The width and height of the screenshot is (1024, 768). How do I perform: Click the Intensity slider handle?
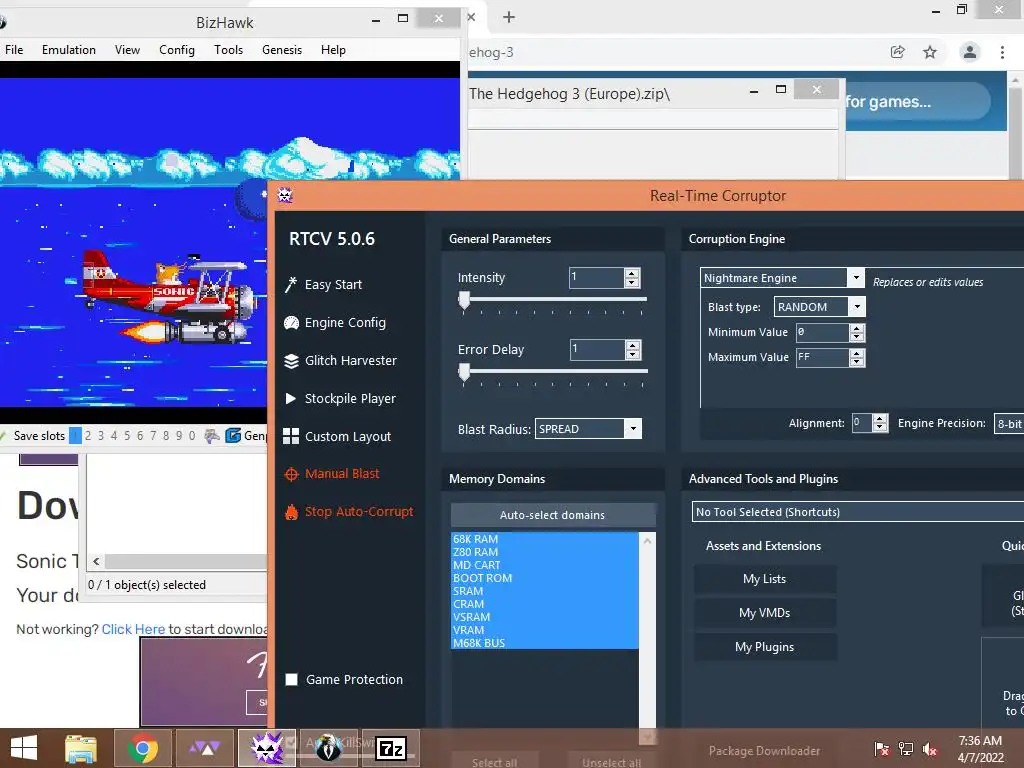click(x=464, y=300)
